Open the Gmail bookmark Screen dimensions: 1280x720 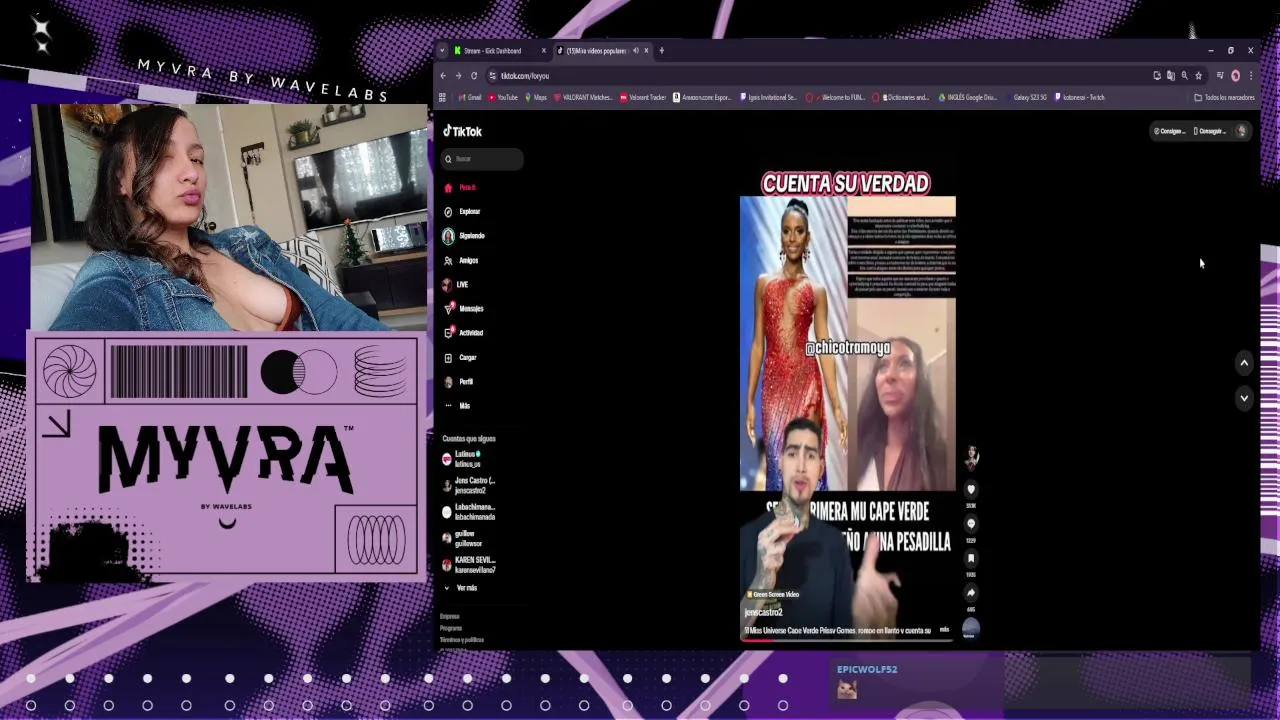pyautogui.click(x=470, y=98)
